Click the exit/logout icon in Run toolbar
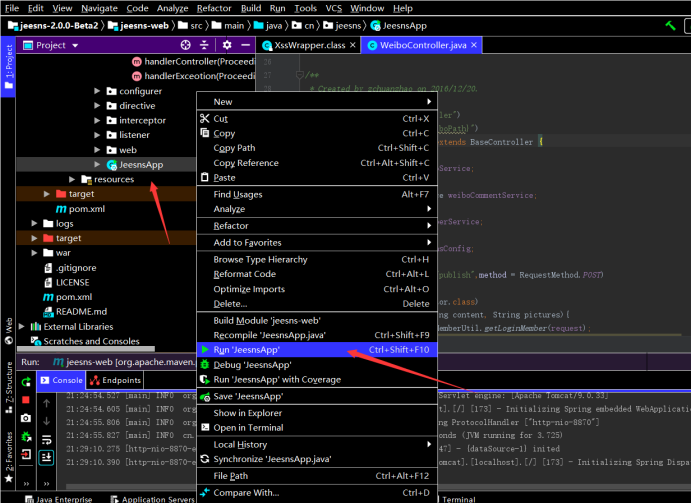The image size is (692, 504). [26, 454]
